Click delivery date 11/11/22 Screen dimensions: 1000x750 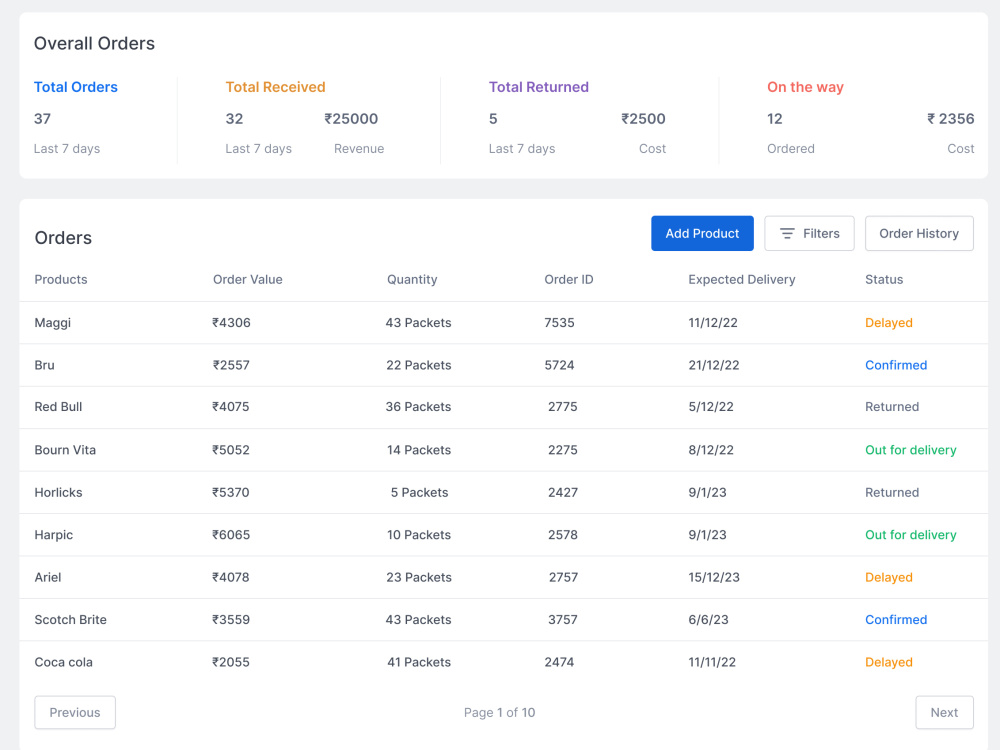[712, 662]
